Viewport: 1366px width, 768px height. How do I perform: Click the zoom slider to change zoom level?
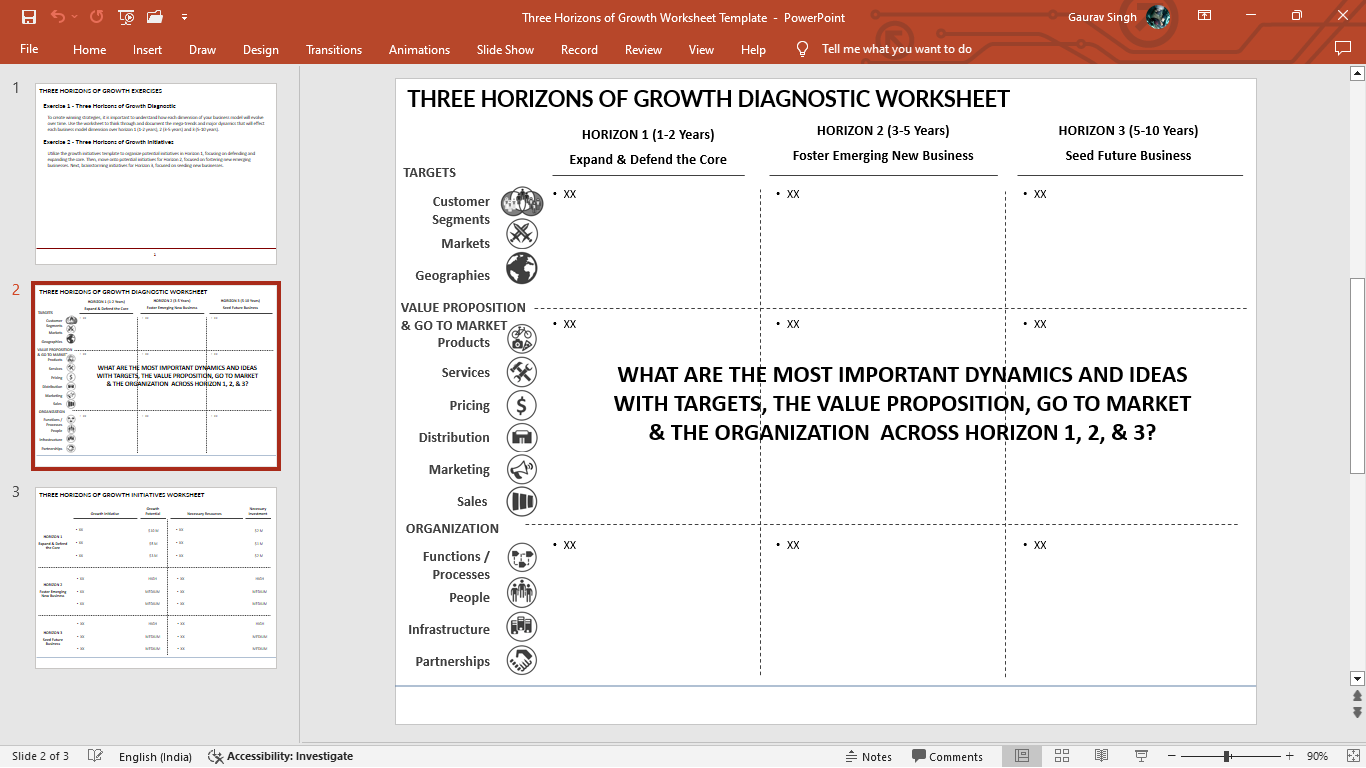(x=1225, y=757)
